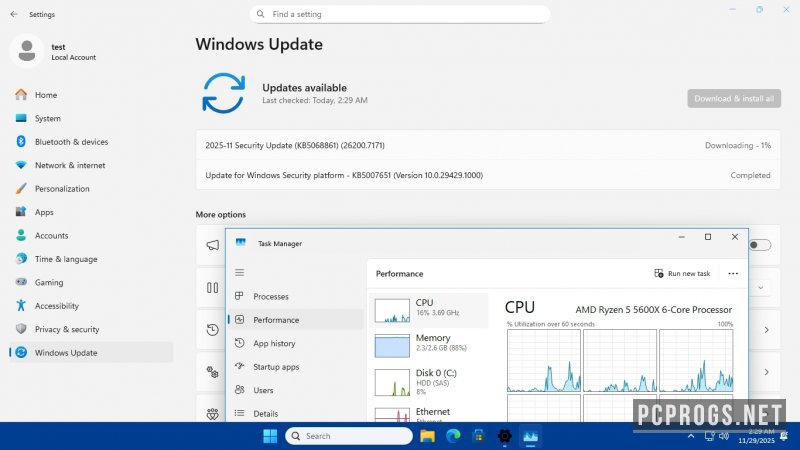Open File Explorer from taskbar
This screenshot has height=450, width=800.
coord(427,436)
